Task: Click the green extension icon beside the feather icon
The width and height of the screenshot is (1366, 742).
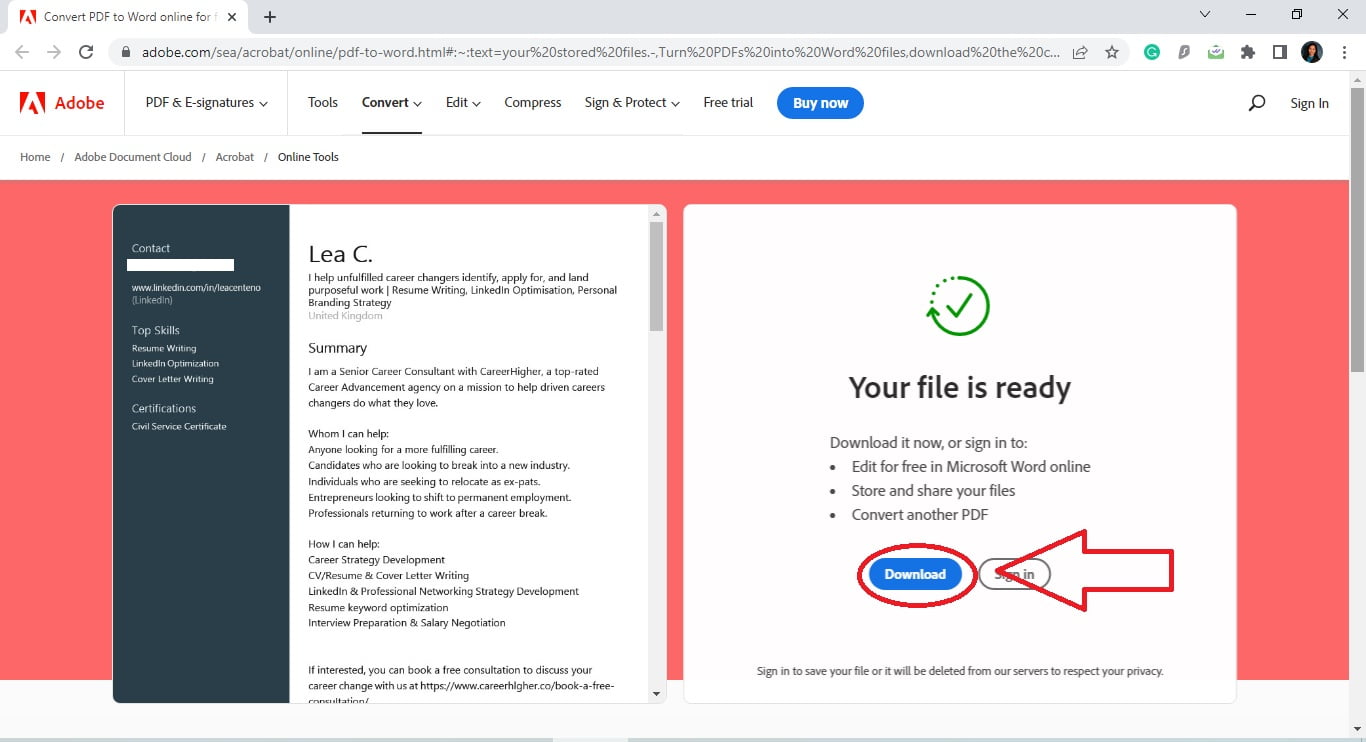Action: [x=1216, y=52]
